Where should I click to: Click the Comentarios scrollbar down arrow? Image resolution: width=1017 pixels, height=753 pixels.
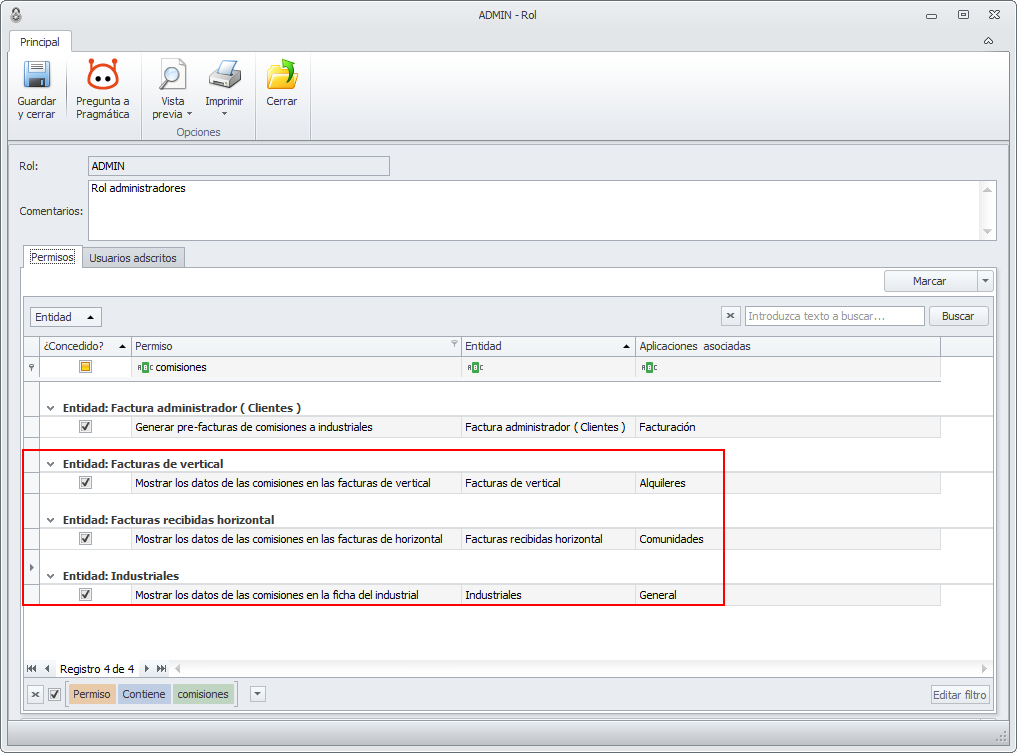coord(988,232)
